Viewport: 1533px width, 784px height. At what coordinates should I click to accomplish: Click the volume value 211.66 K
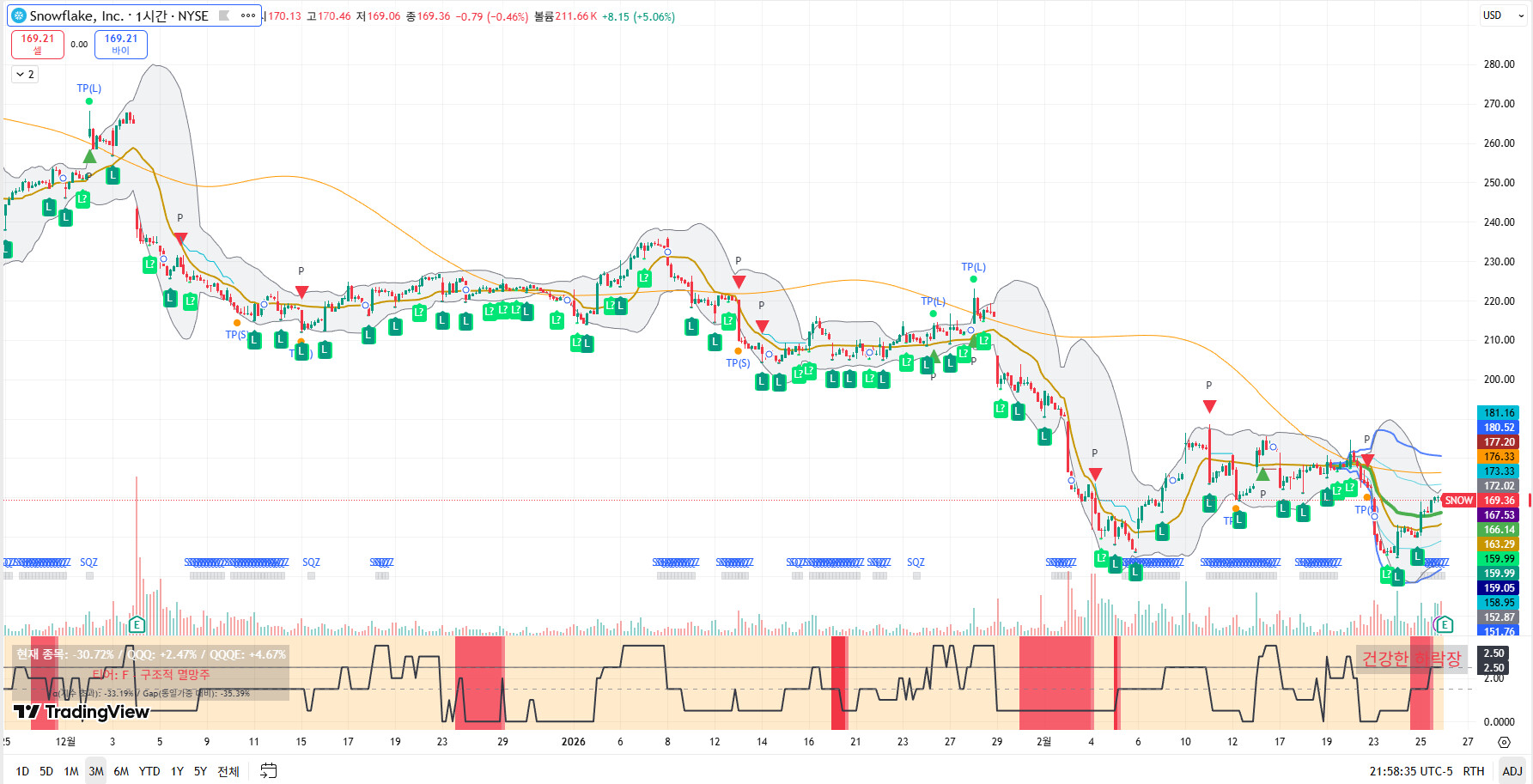[576, 16]
